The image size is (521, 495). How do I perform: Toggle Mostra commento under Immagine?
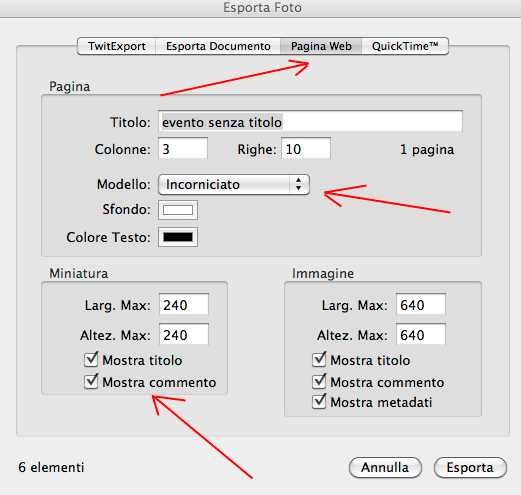click(319, 382)
